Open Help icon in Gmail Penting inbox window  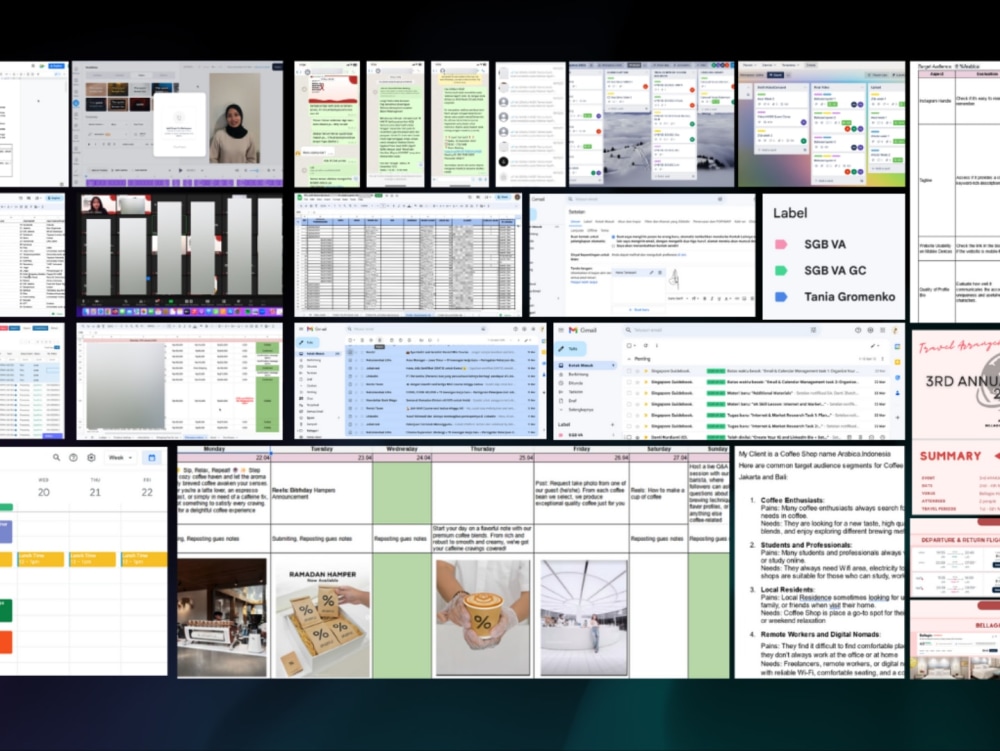coord(858,330)
